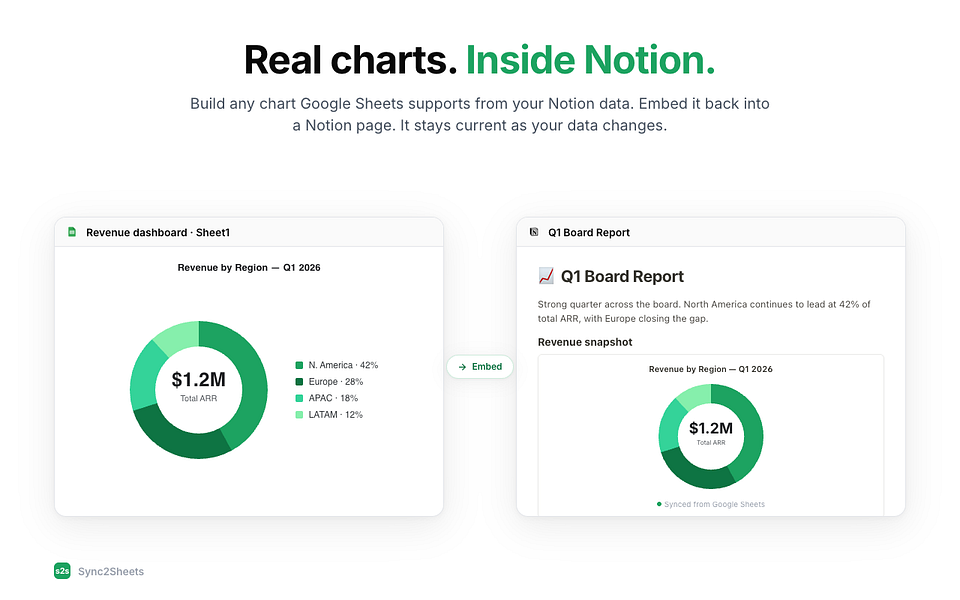
Task: Click the Google Sheets icon beside Revenue dashboard
Action: pyautogui.click(x=72, y=232)
